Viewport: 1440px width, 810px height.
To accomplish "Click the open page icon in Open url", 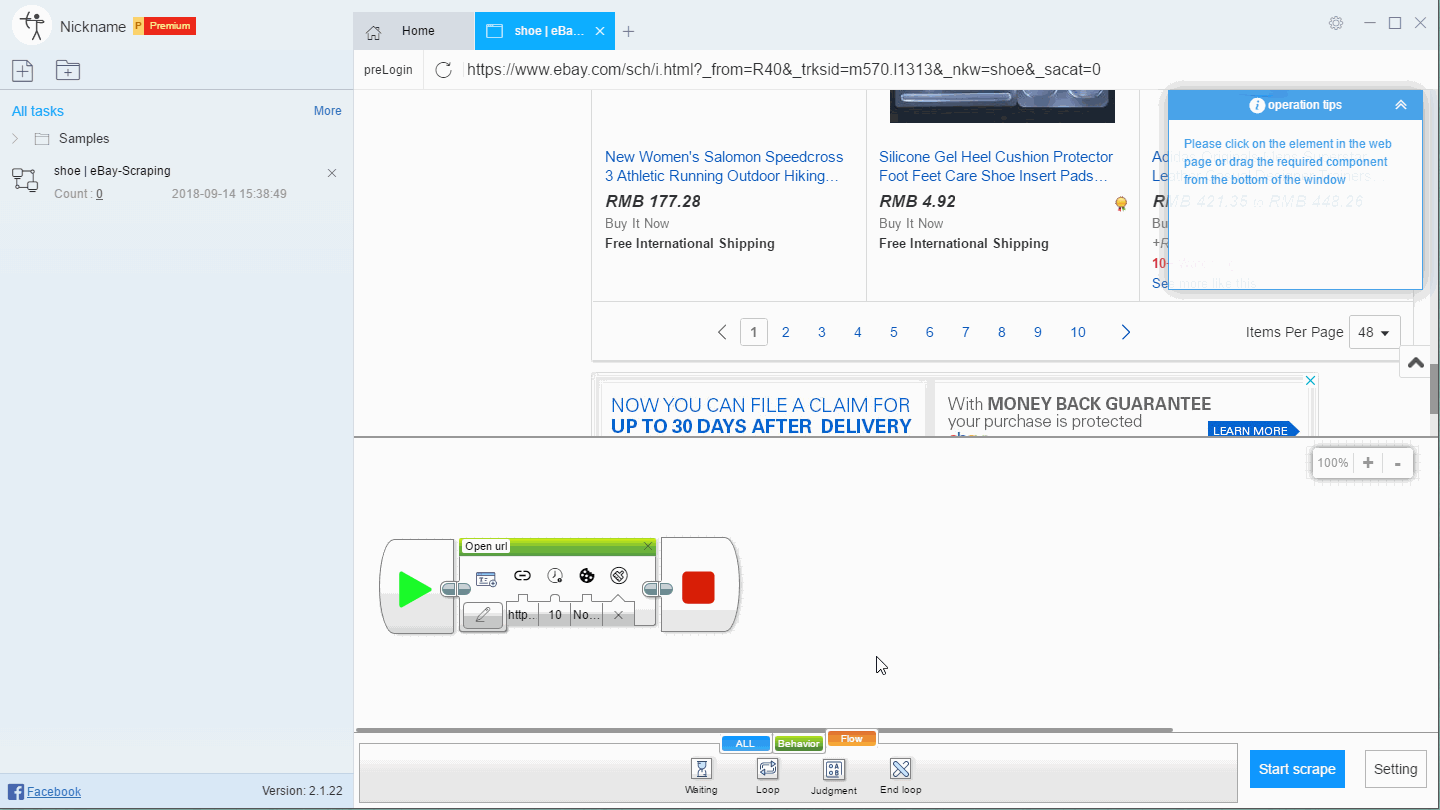I will [486, 578].
